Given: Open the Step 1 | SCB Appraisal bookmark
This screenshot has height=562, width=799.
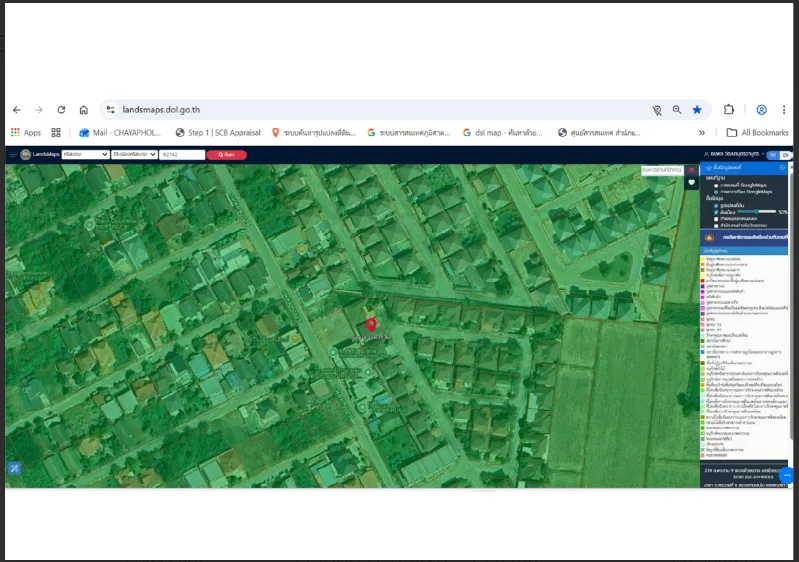Looking at the screenshot, I should [218, 132].
